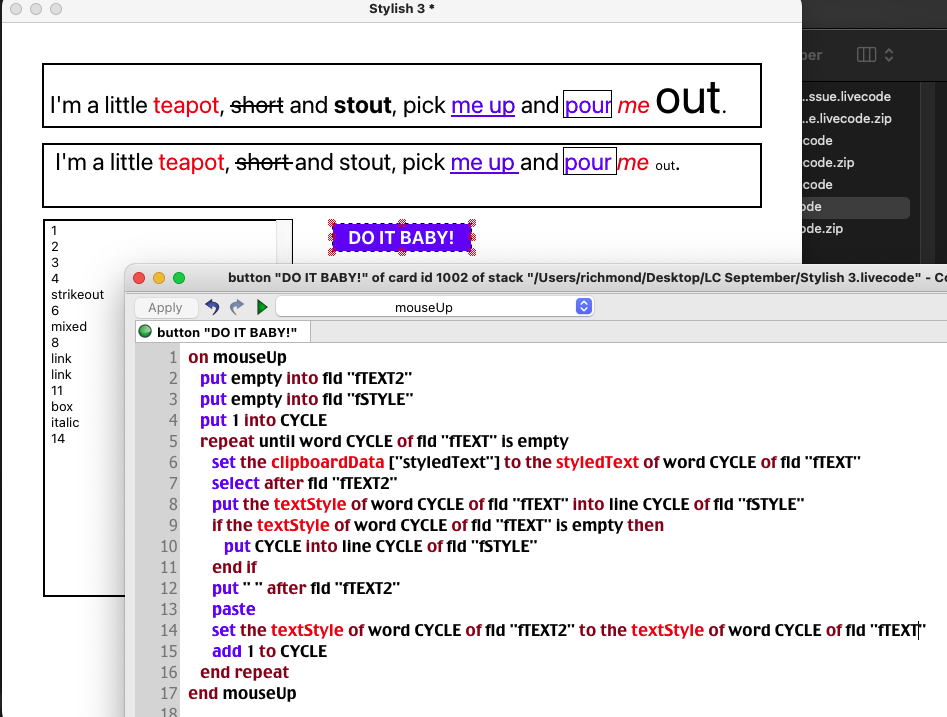Click the "strikeout" line in style list

point(77,294)
